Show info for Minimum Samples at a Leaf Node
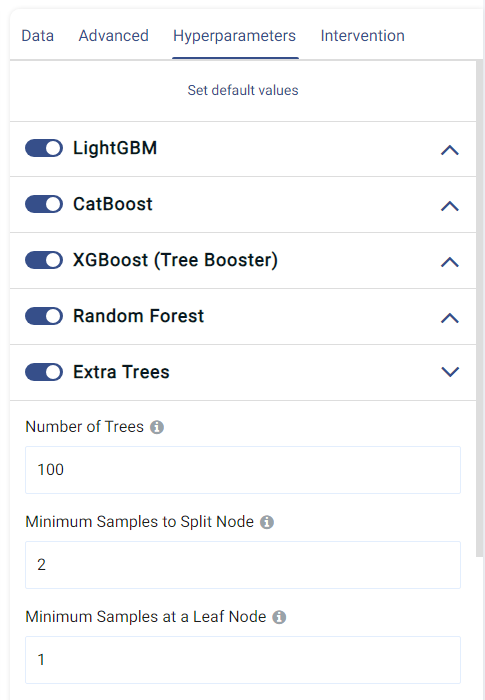Viewport: 485px width, 700px height. point(279,617)
